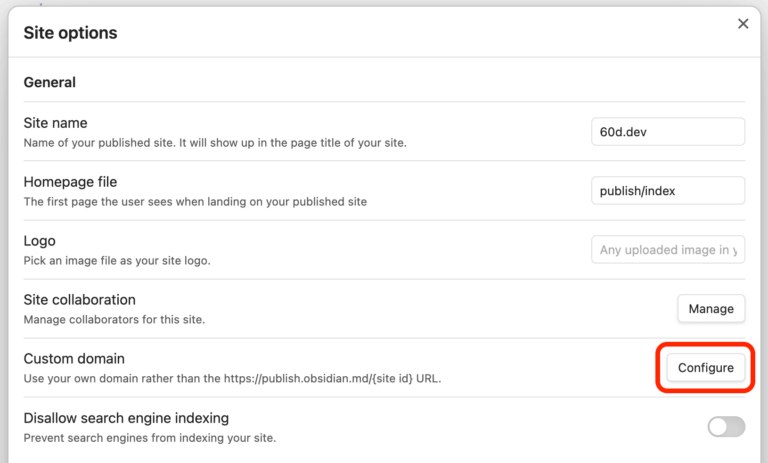The height and width of the screenshot is (463, 768).
Task: Focus the Homepage file field with publish/index
Action: [667, 191]
